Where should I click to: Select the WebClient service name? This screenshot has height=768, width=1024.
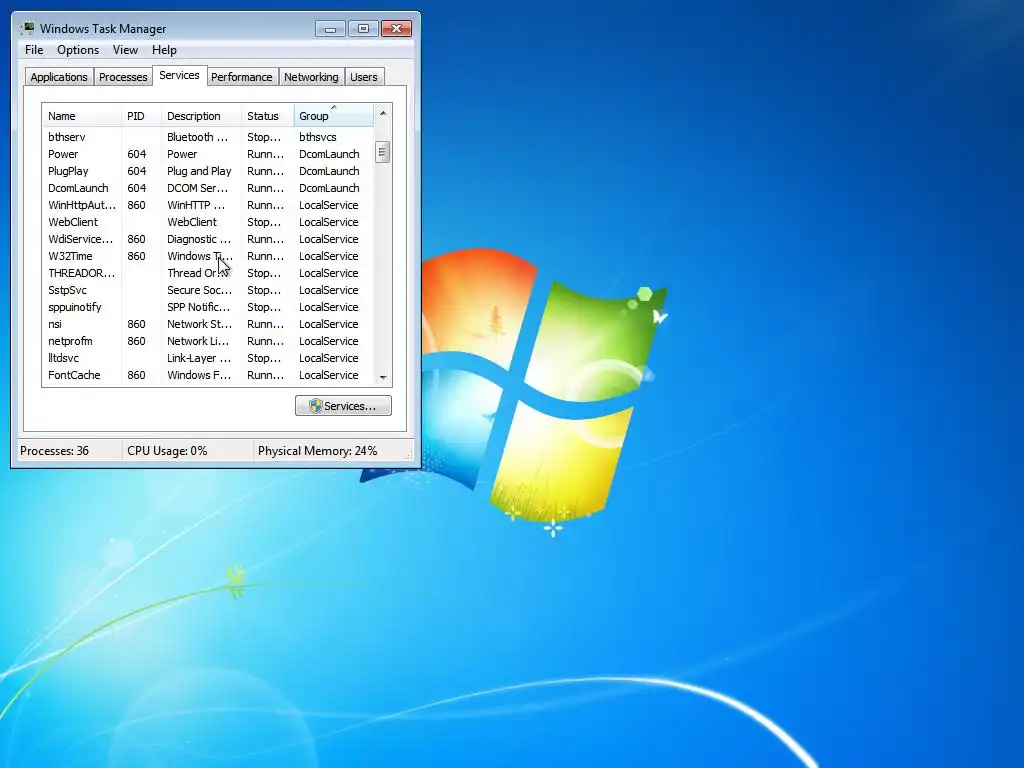72,222
